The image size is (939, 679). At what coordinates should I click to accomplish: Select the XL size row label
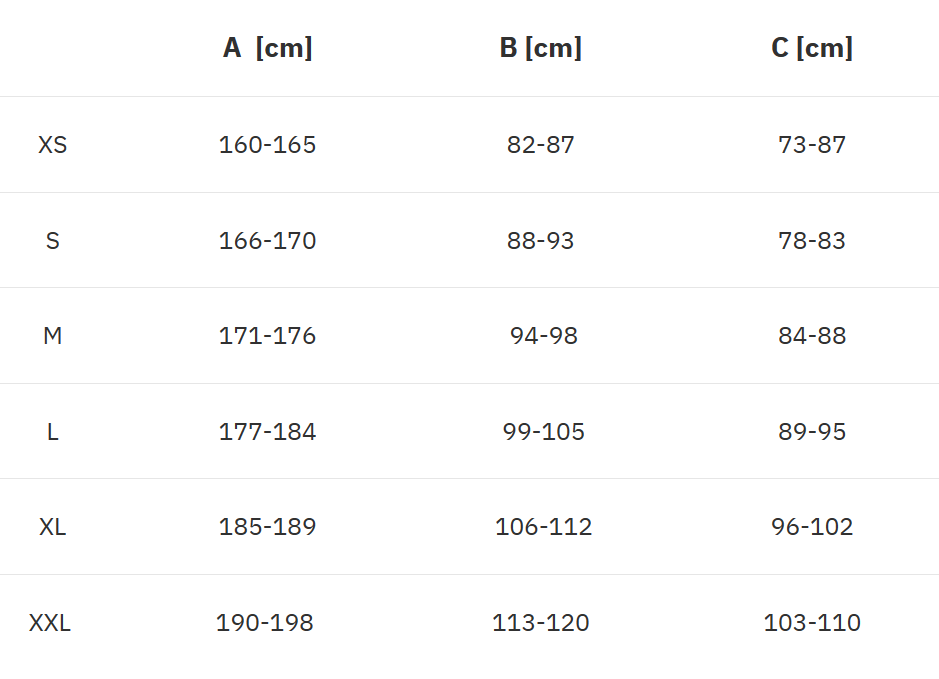[53, 527]
